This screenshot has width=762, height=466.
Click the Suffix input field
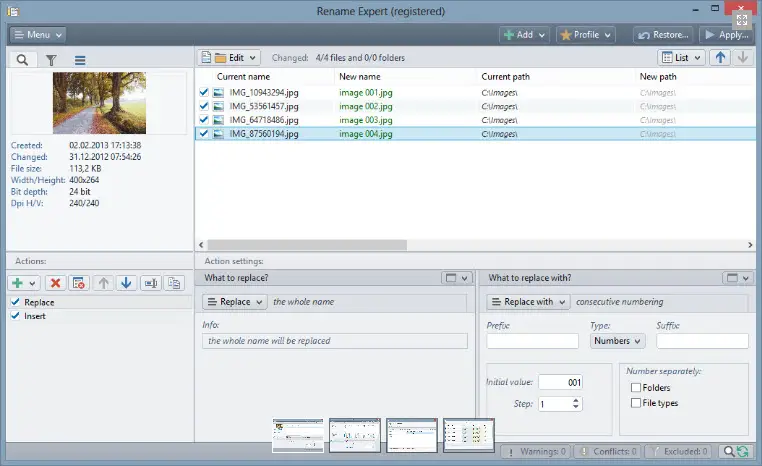click(702, 341)
